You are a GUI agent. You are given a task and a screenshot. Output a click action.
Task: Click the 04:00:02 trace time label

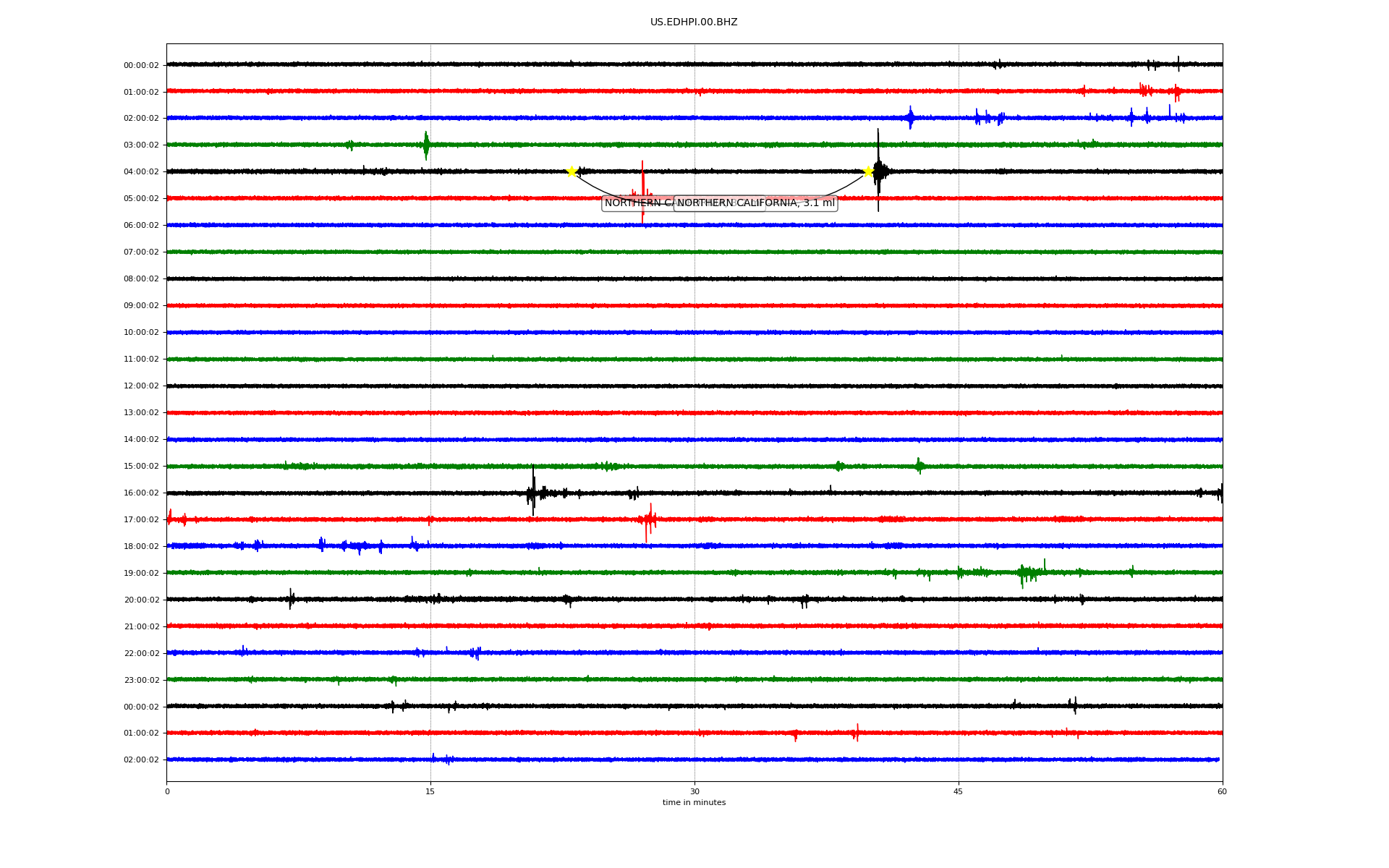pos(141,172)
